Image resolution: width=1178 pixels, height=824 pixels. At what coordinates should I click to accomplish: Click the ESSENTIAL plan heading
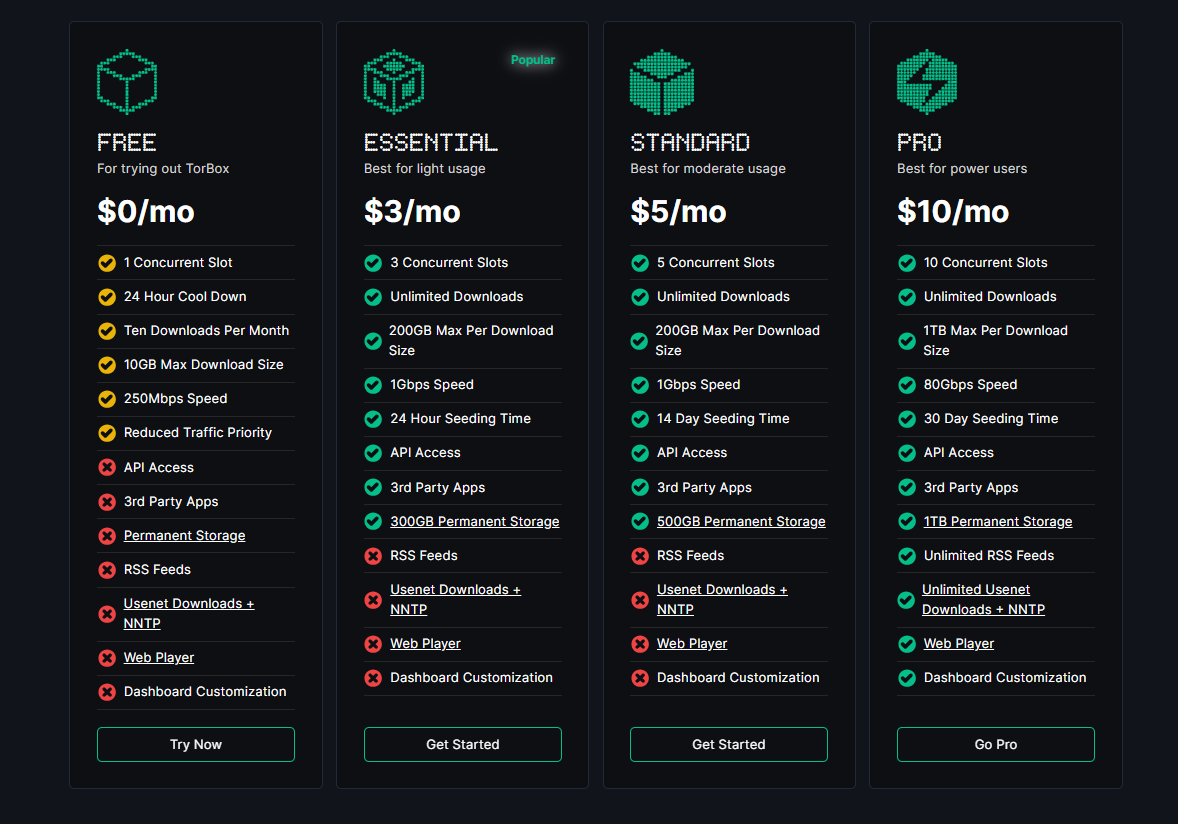coord(430,142)
